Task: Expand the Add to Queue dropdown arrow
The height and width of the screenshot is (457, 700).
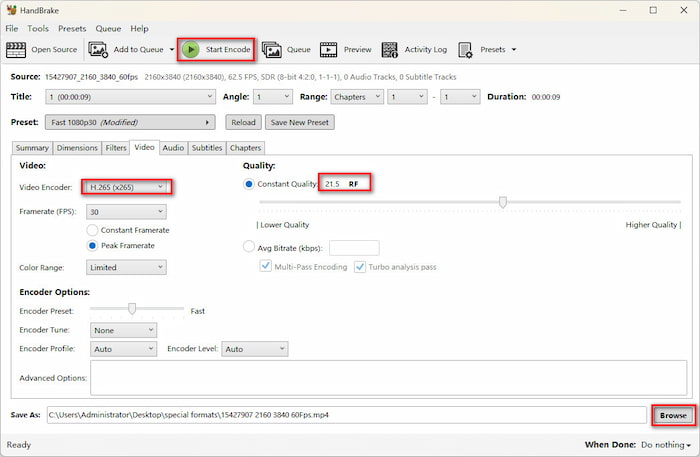Action: click(x=172, y=50)
